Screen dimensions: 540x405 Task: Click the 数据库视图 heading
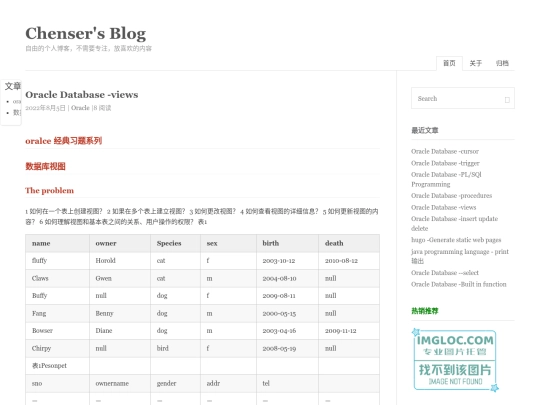pyautogui.click(x=45, y=166)
